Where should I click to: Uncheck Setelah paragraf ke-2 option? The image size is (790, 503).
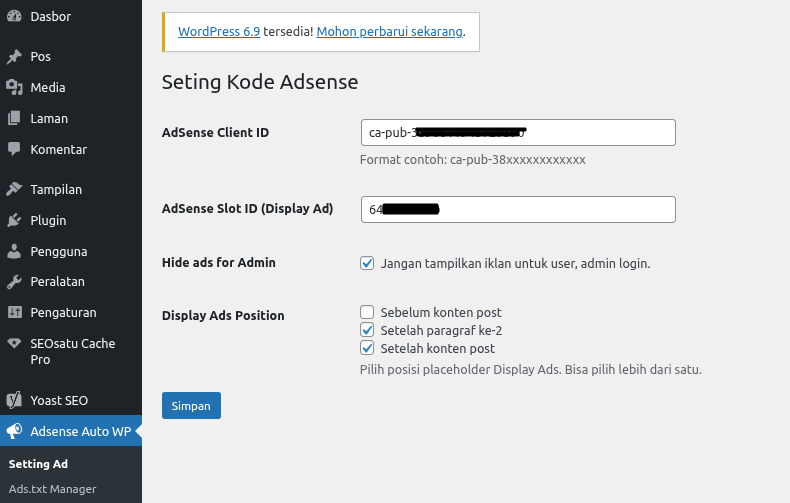tap(367, 330)
